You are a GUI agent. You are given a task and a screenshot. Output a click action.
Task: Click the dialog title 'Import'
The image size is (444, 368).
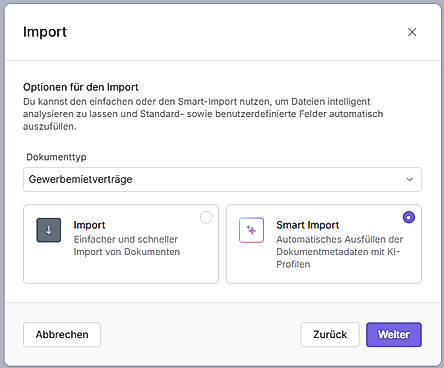[x=45, y=32]
